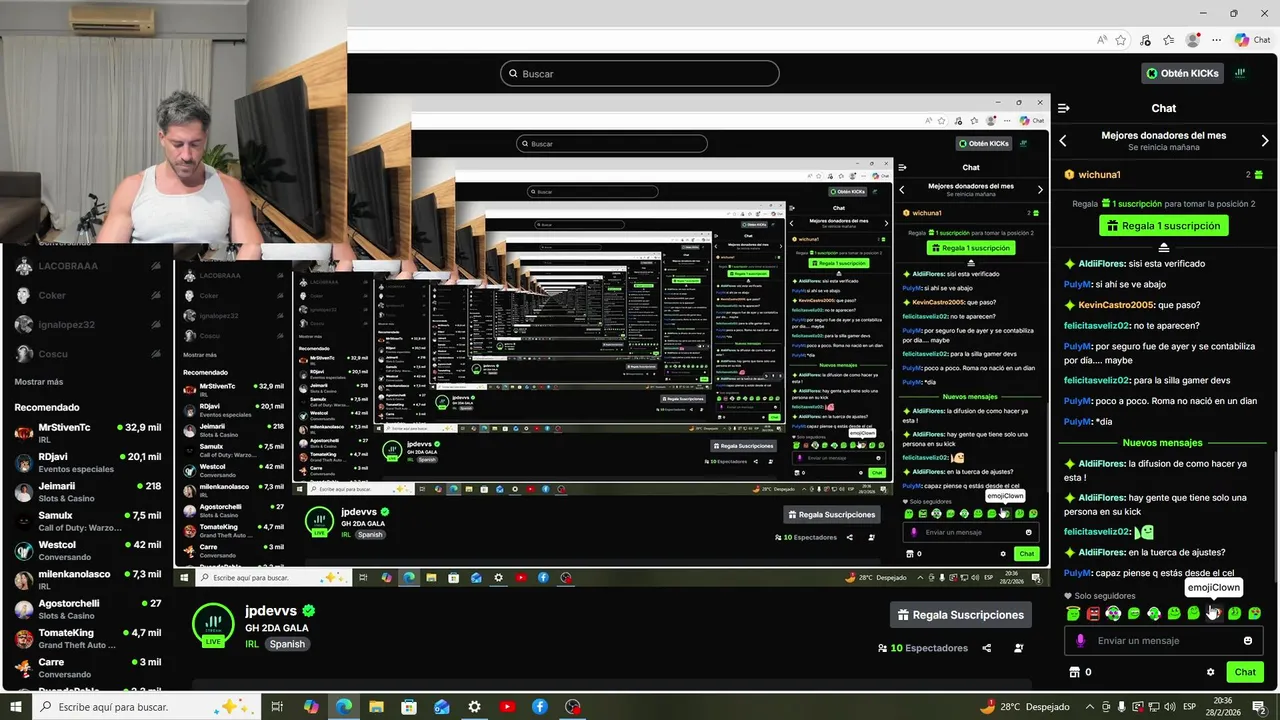This screenshot has height=720, width=1280.
Task: Click the Enviar un mensaje input
Action: (1164, 641)
